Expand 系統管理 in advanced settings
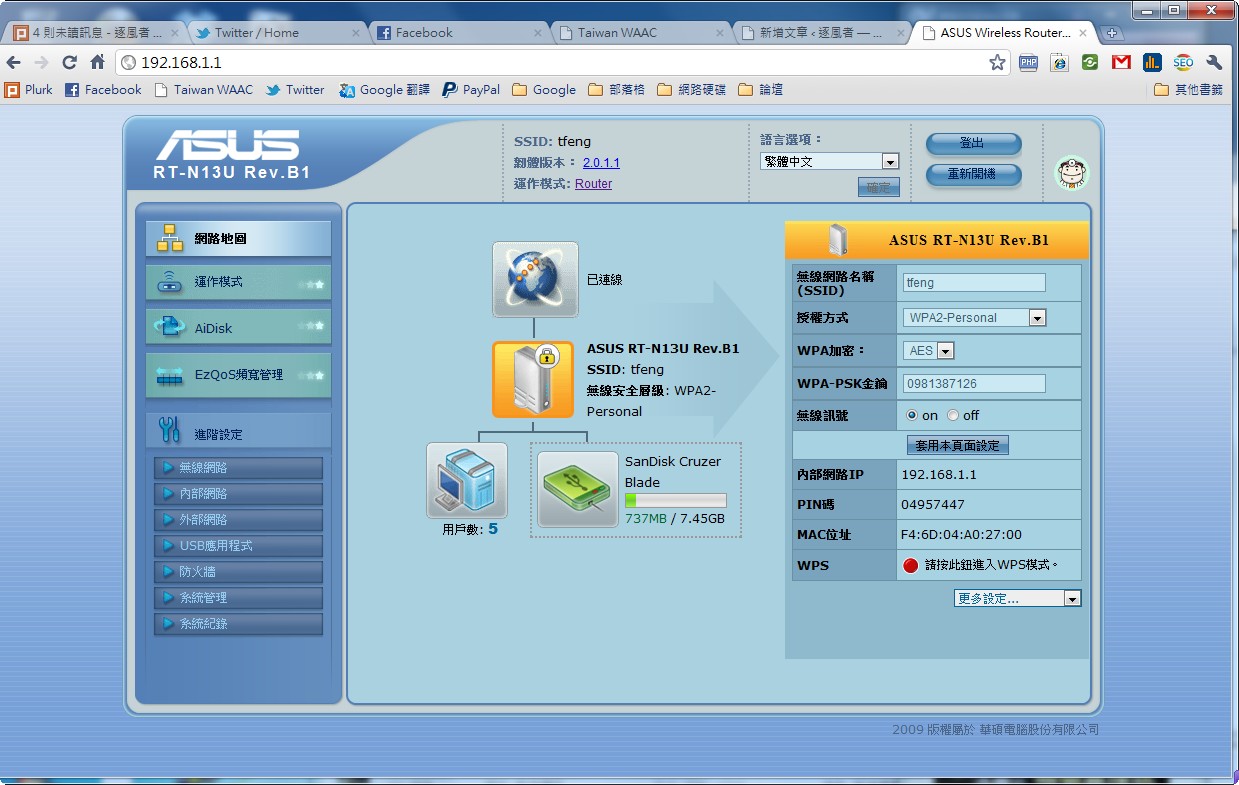This screenshot has height=785, width=1239. point(238,598)
